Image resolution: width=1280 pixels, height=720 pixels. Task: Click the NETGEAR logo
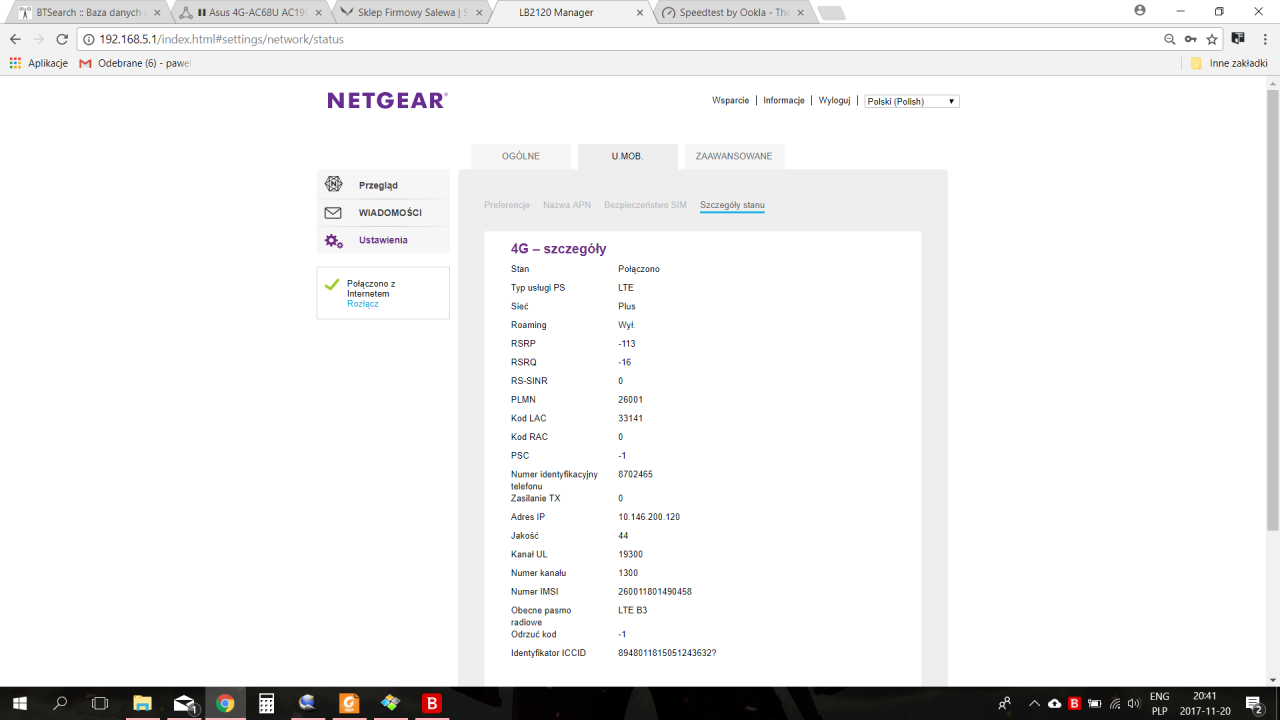coord(387,100)
